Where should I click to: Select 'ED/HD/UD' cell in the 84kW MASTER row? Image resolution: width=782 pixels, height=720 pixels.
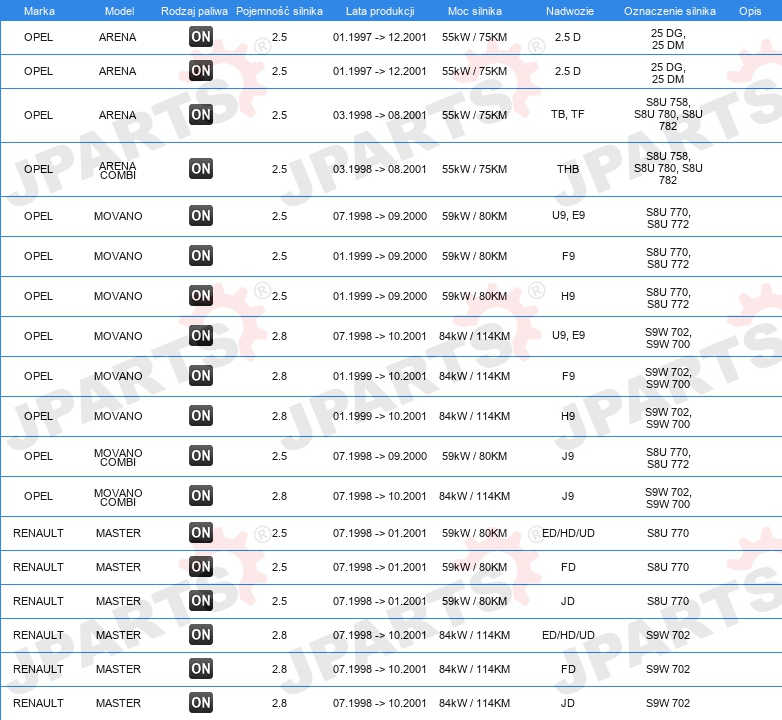coord(569,635)
